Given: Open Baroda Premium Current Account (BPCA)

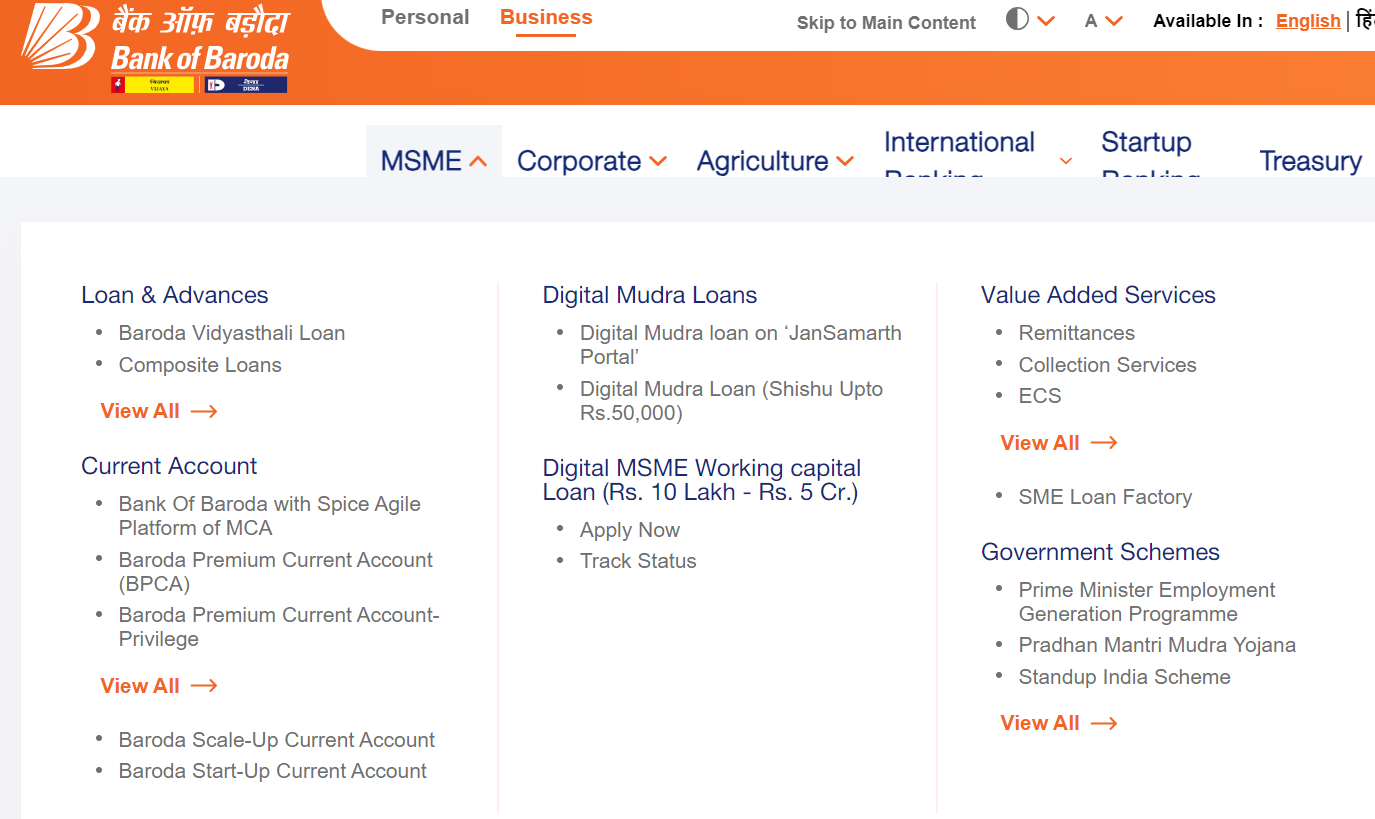Looking at the screenshot, I should tap(276, 571).
